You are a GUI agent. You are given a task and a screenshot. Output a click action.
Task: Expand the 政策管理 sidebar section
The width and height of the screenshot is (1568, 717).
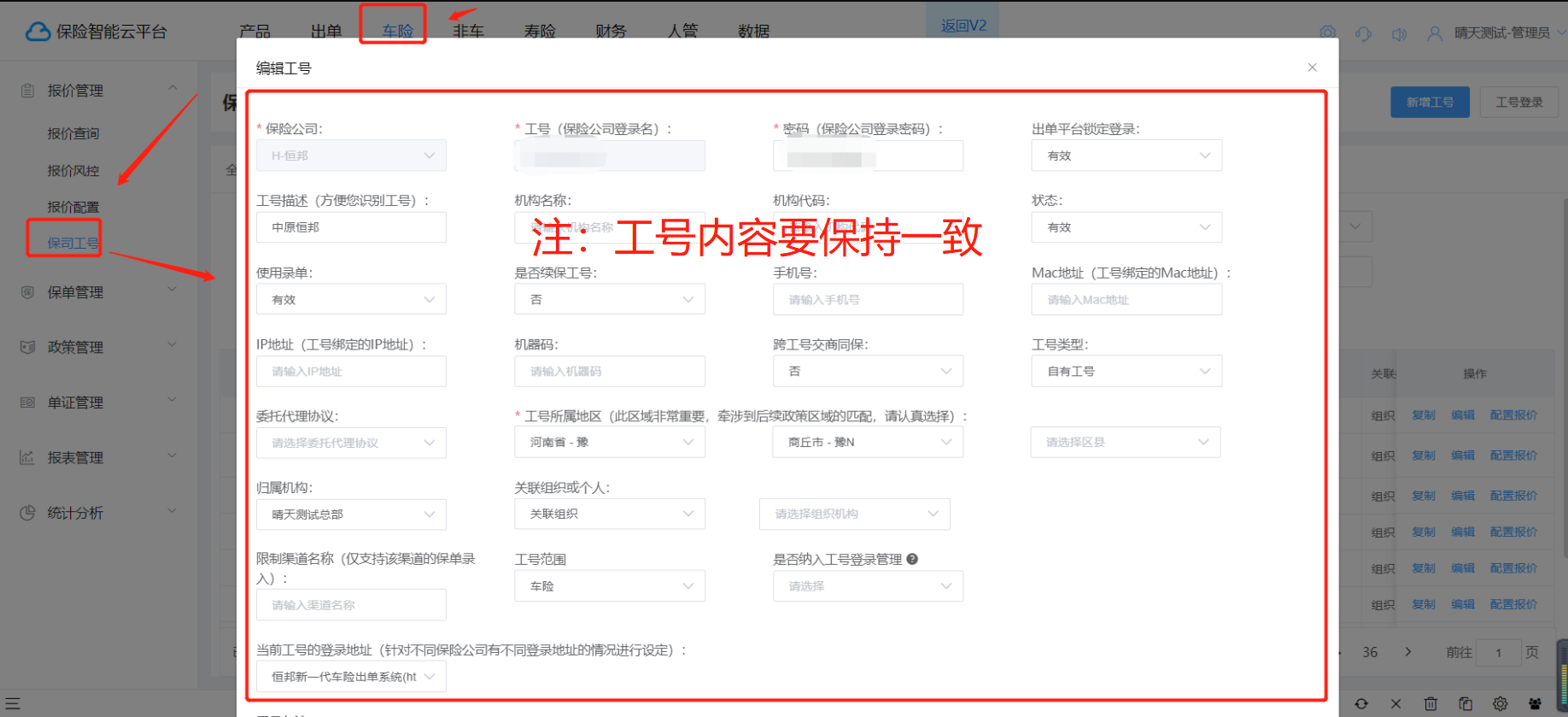pos(173,344)
